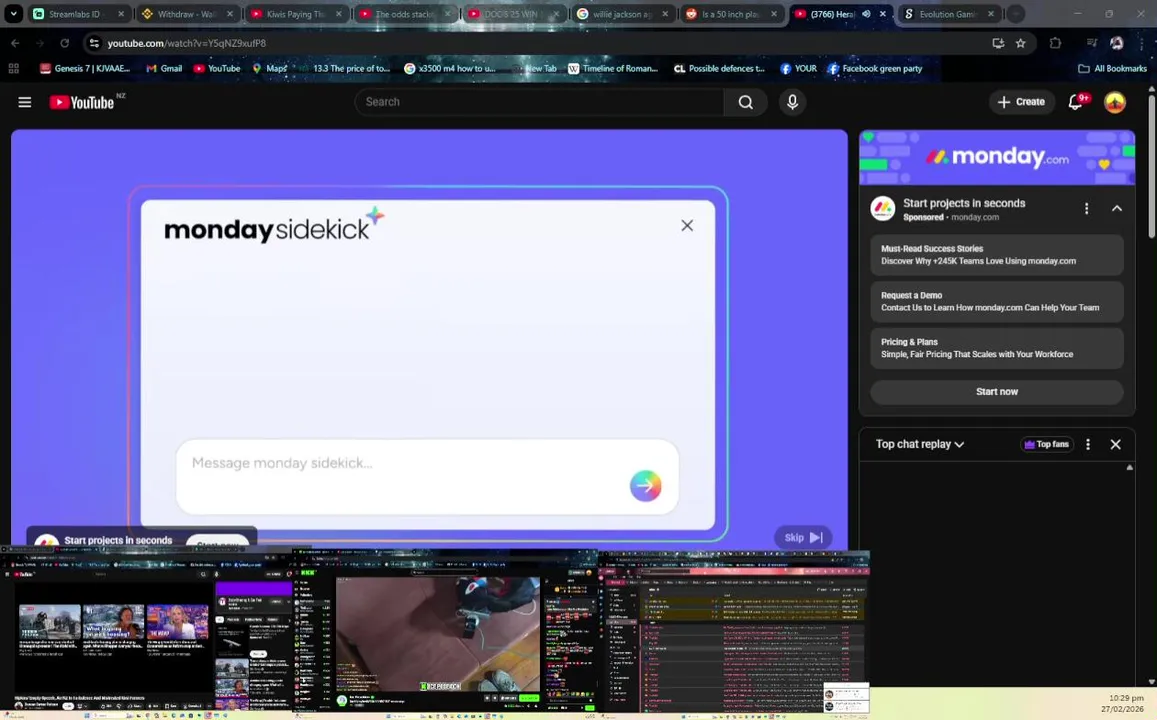Click the address bar URL
This screenshot has height=720, width=1157.
[187, 43]
